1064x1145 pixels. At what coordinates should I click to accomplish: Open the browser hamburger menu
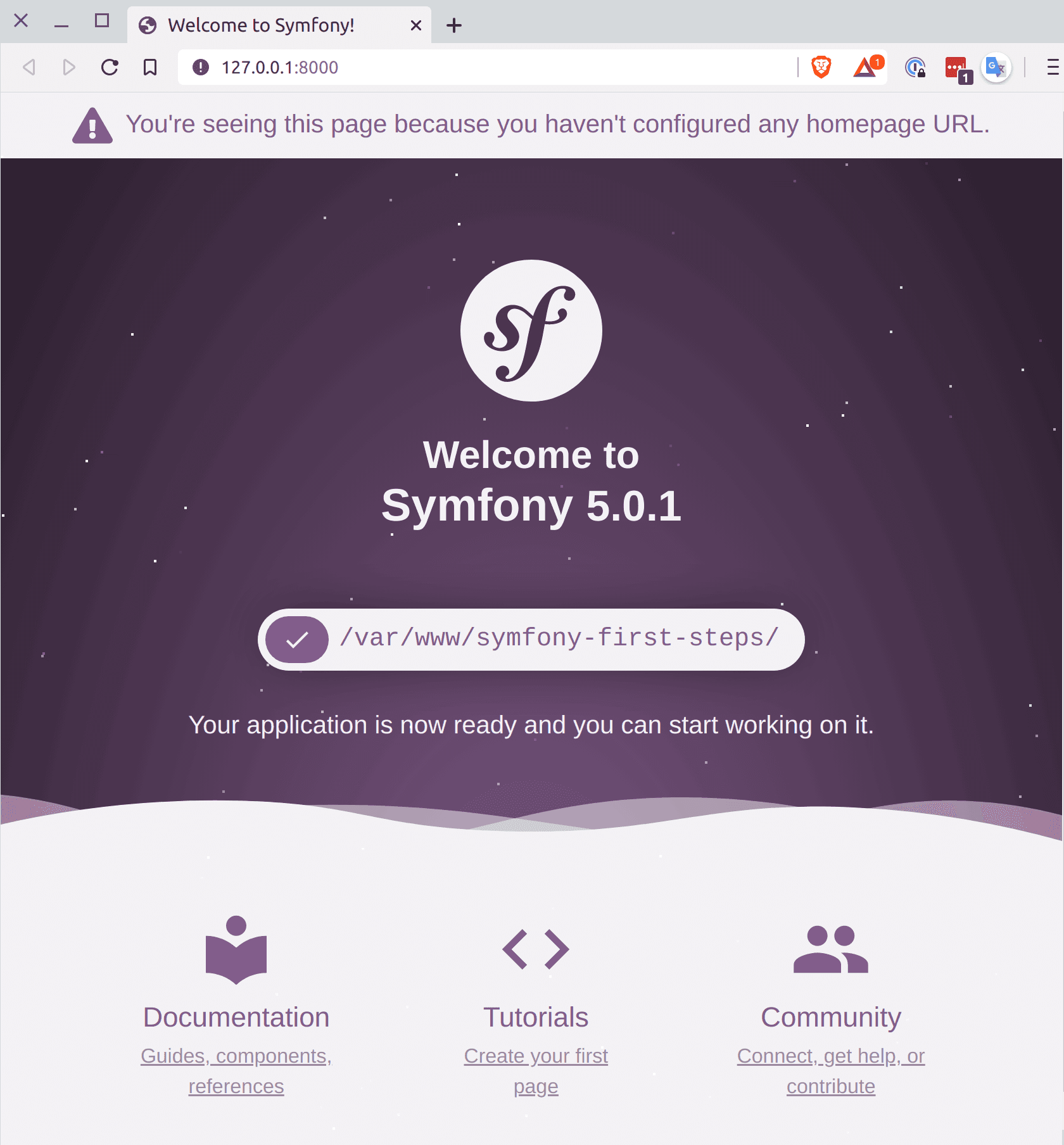1053,67
